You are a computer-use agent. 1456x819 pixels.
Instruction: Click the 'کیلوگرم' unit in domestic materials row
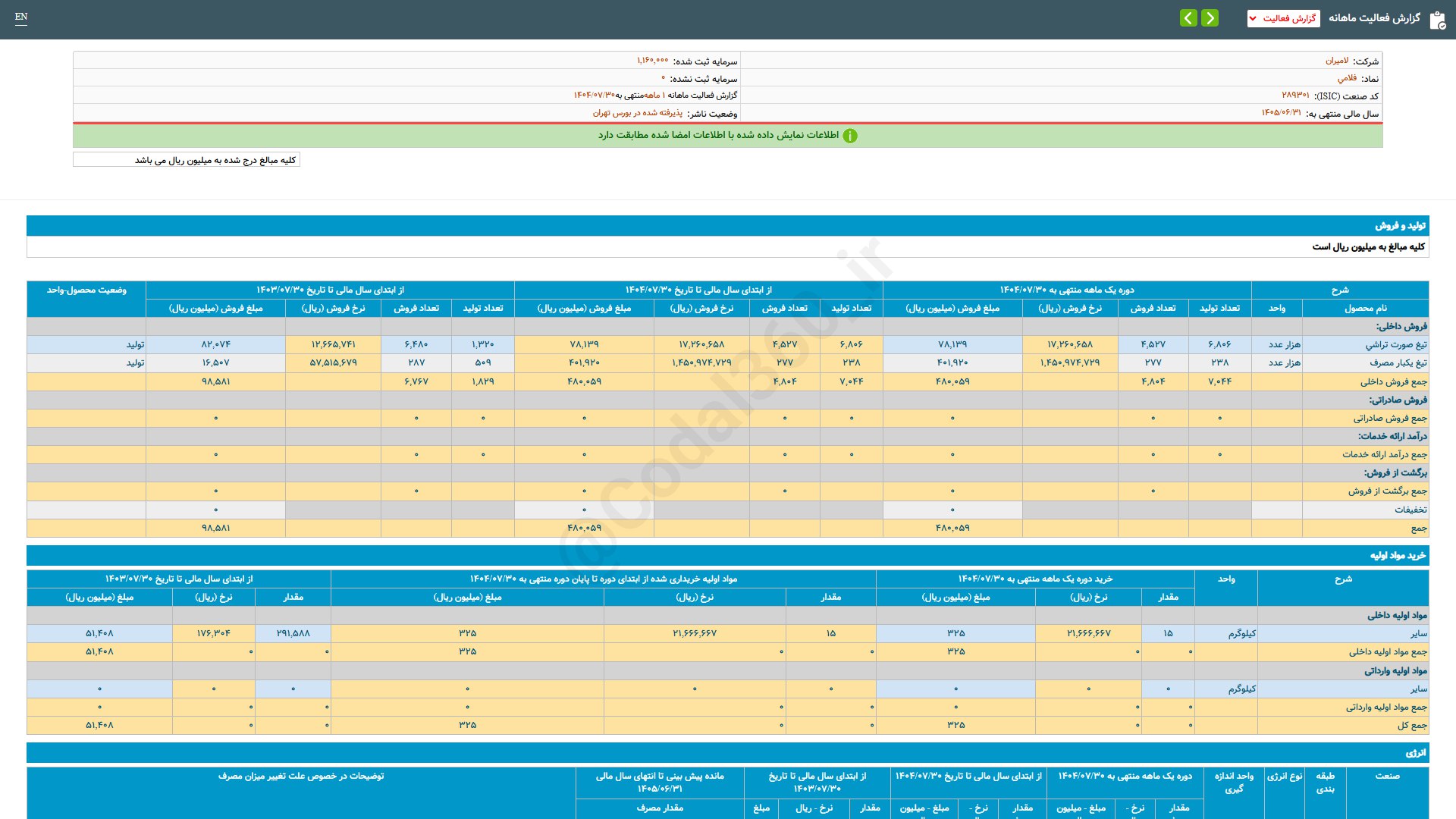coord(1241,633)
